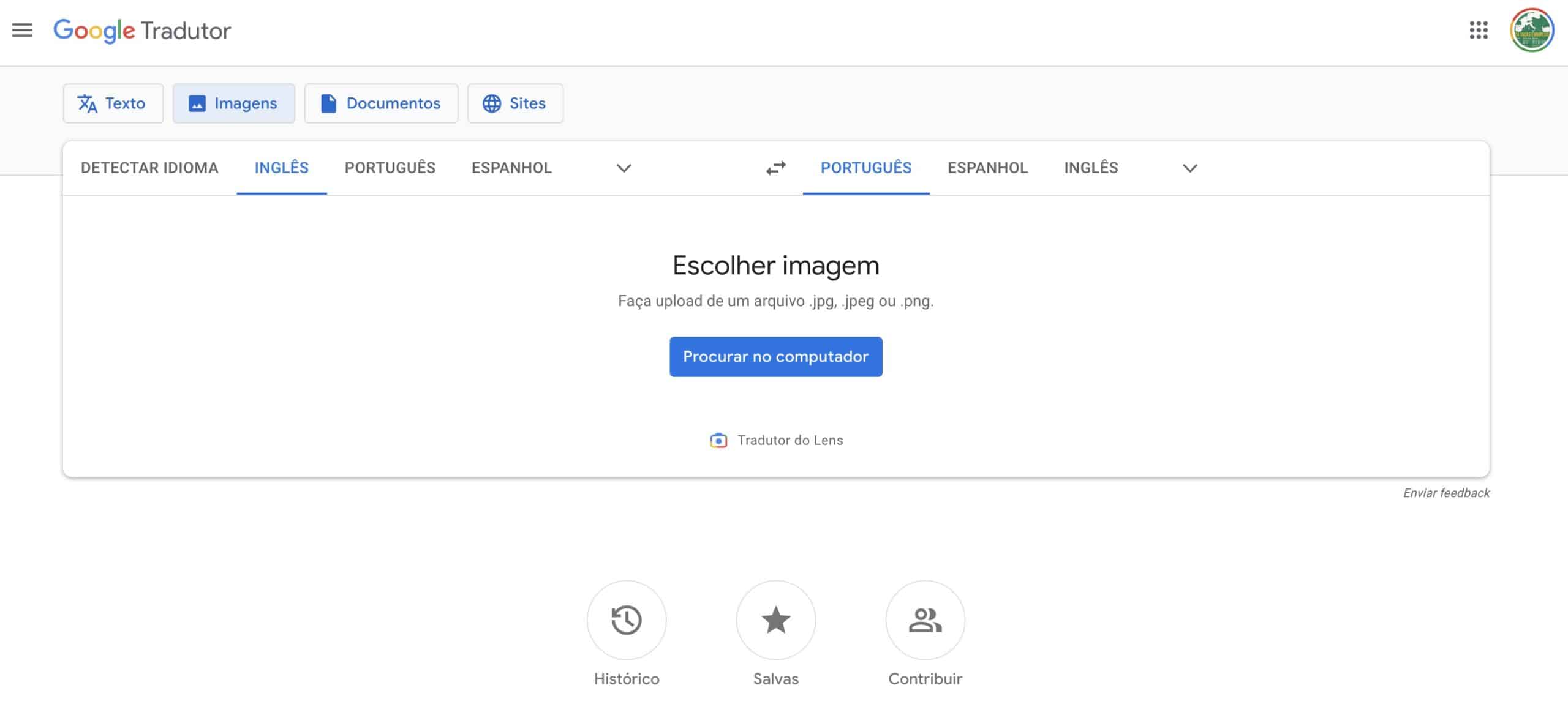This screenshot has width=1568, height=707.
Task: Select Espanhol as source language
Action: coord(511,168)
